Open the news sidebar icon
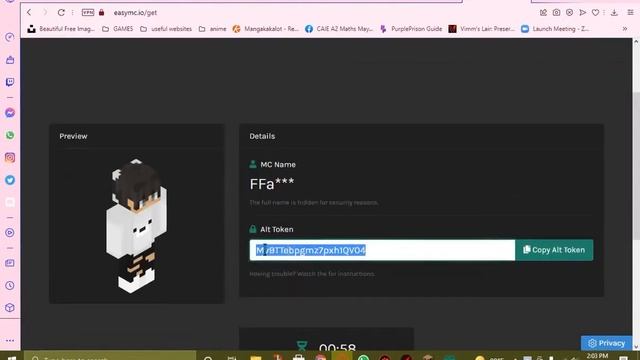 (10, 263)
